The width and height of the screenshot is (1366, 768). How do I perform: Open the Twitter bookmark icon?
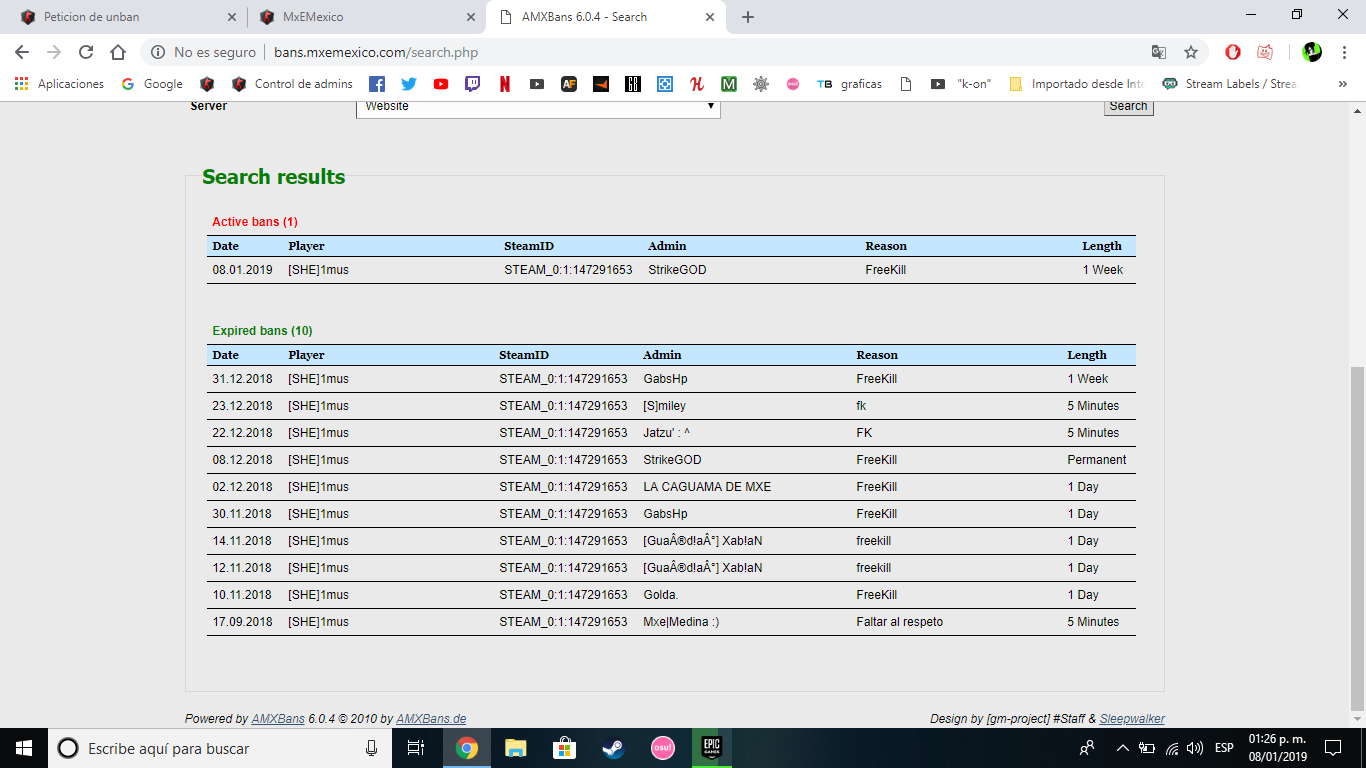pos(409,84)
